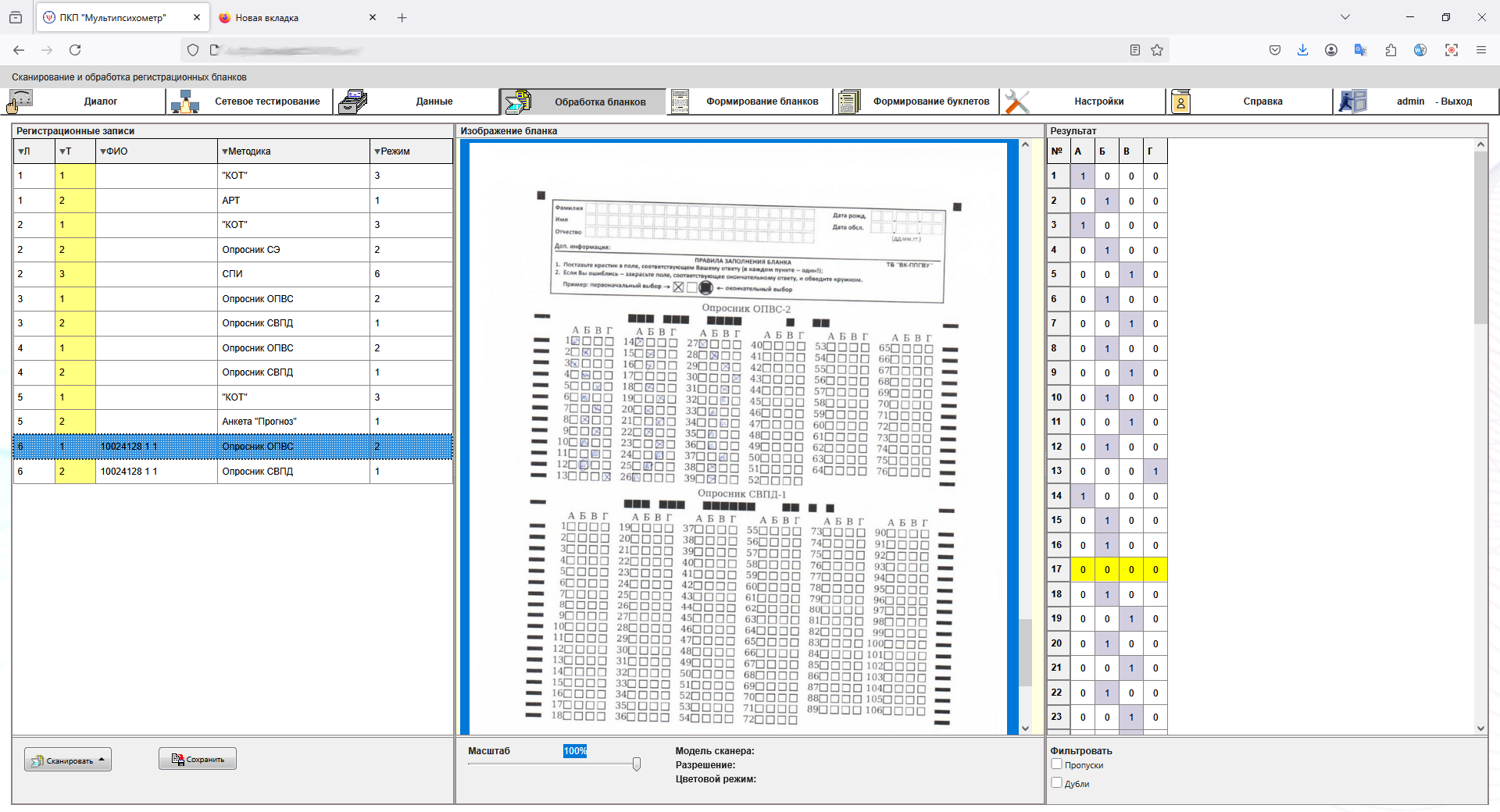This screenshot has width=1500, height=812.
Task: Click the Сохранить button
Action: (x=198, y=759)
